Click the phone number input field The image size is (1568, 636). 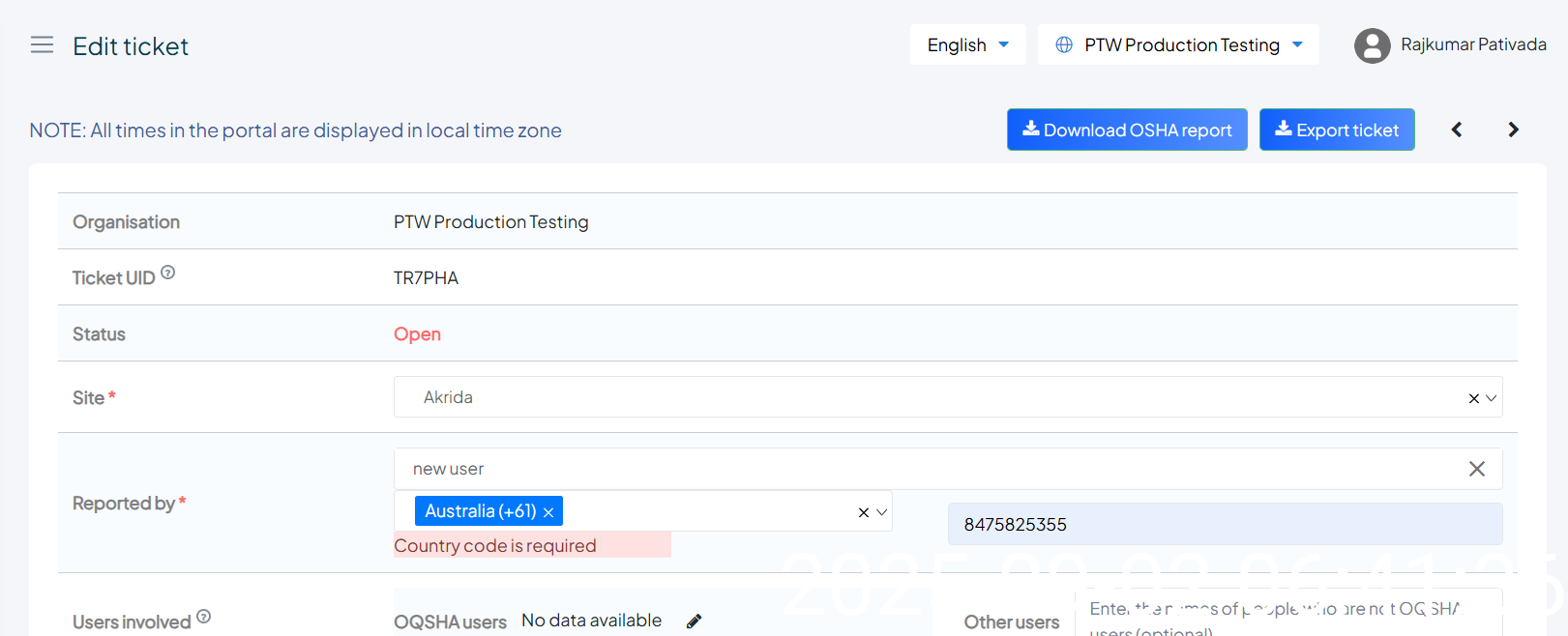coord(1225,525)
